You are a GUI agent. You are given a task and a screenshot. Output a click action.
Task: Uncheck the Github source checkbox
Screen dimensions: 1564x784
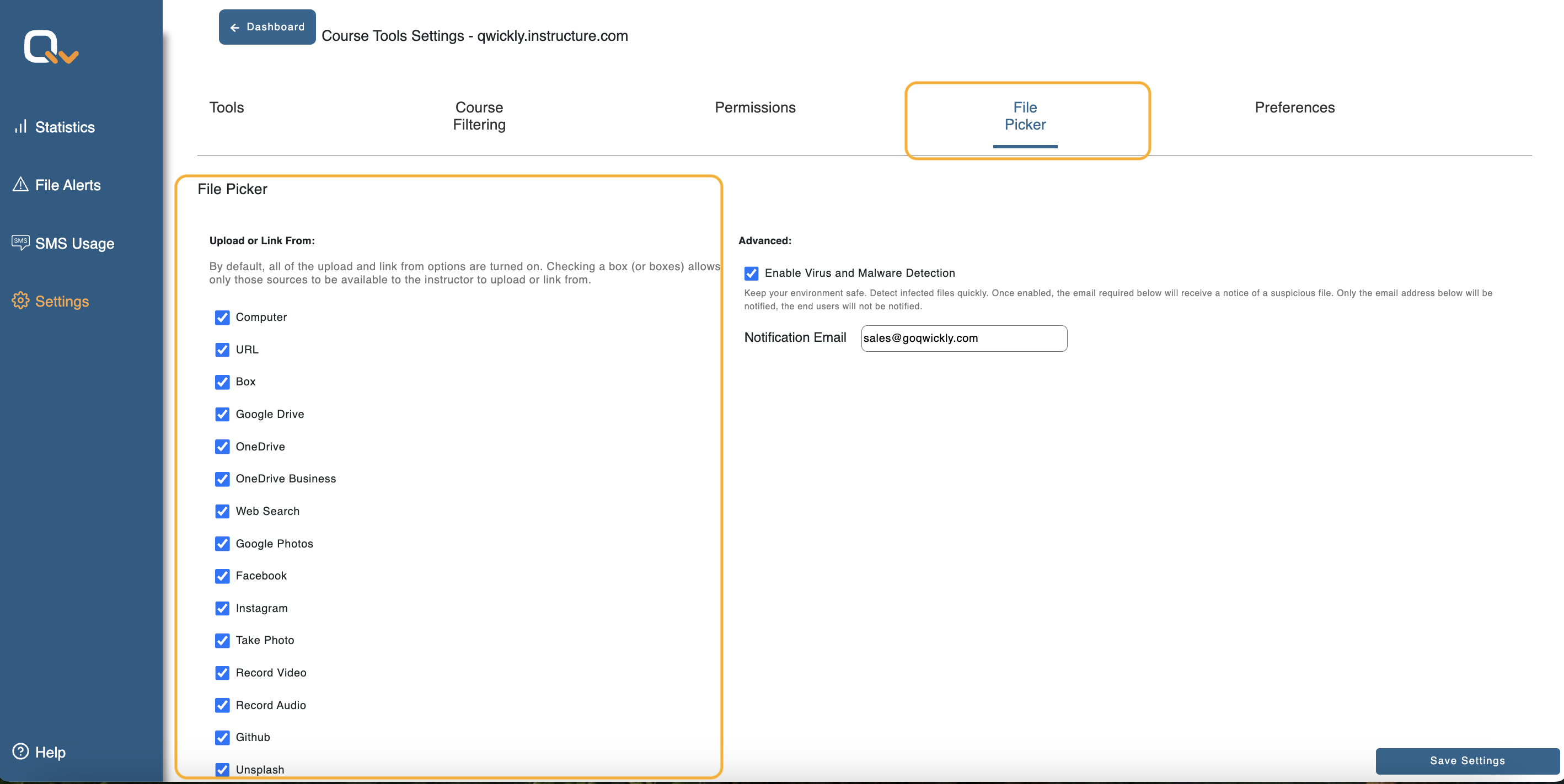(x=222, y=737)
